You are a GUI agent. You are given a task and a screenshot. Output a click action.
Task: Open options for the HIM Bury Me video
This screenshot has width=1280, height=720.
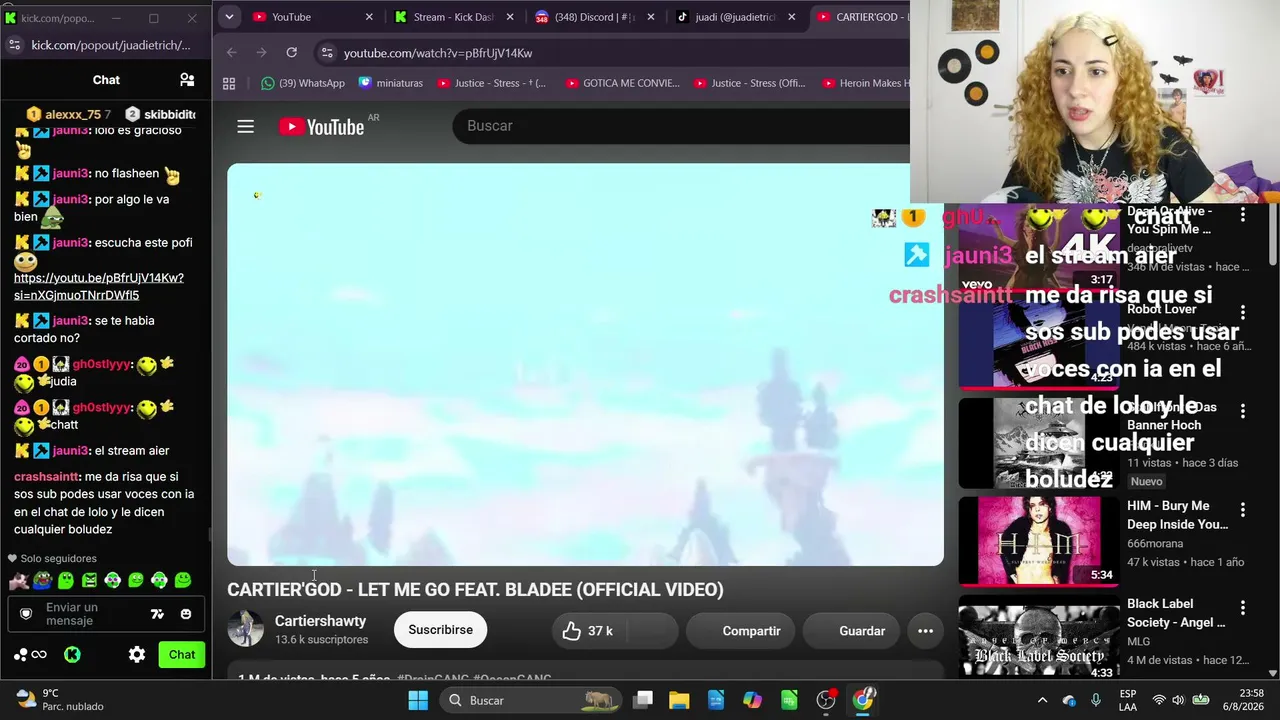(x=1243, y=509)
